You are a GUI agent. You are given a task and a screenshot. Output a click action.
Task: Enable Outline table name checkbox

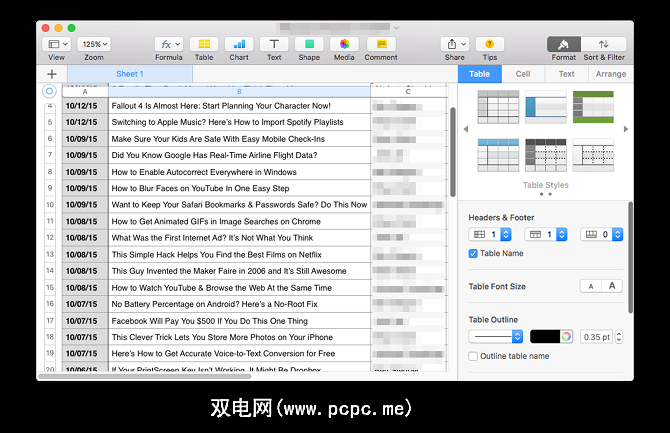point(474,356)
